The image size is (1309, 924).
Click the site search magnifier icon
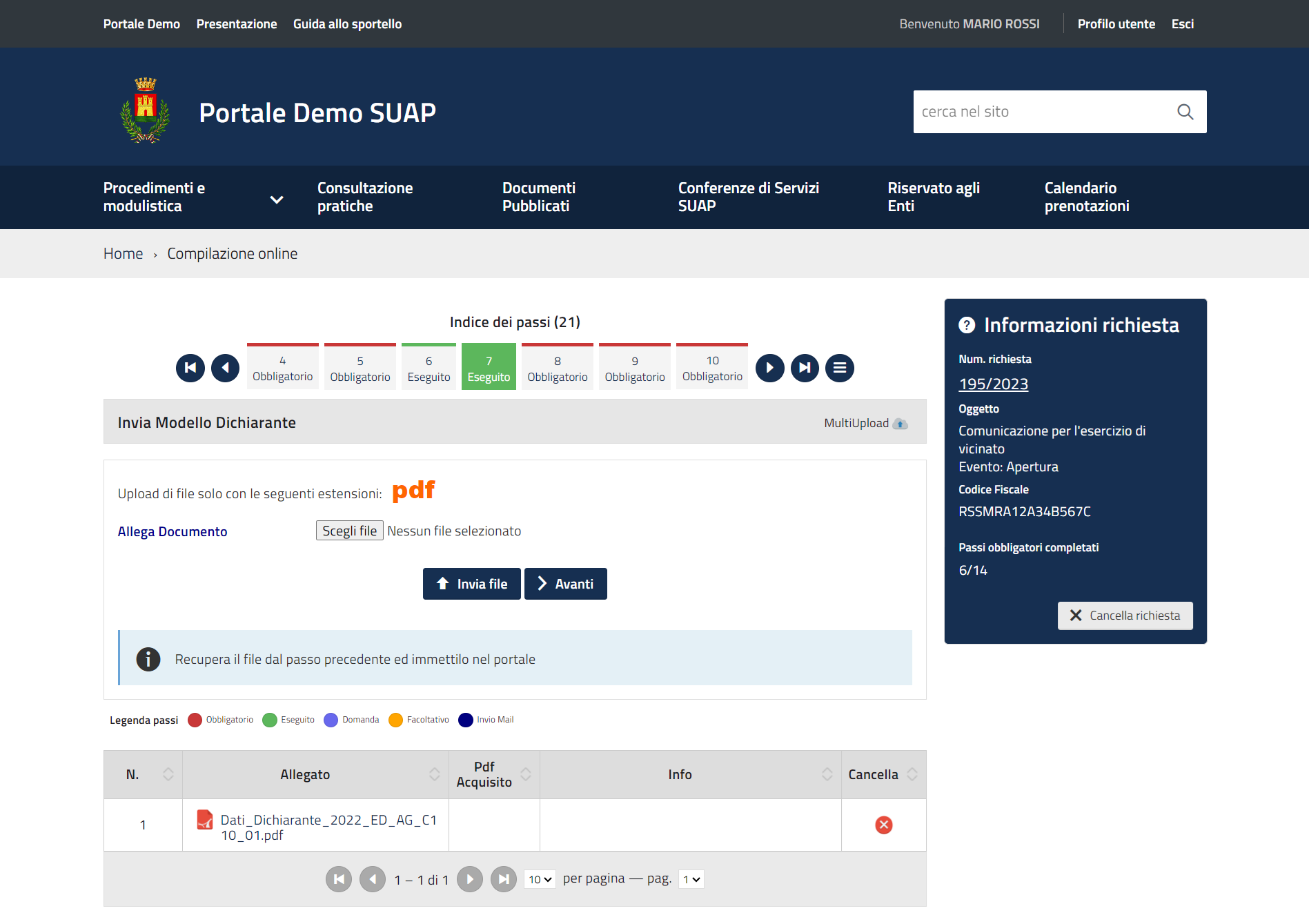coord(1185,112)
